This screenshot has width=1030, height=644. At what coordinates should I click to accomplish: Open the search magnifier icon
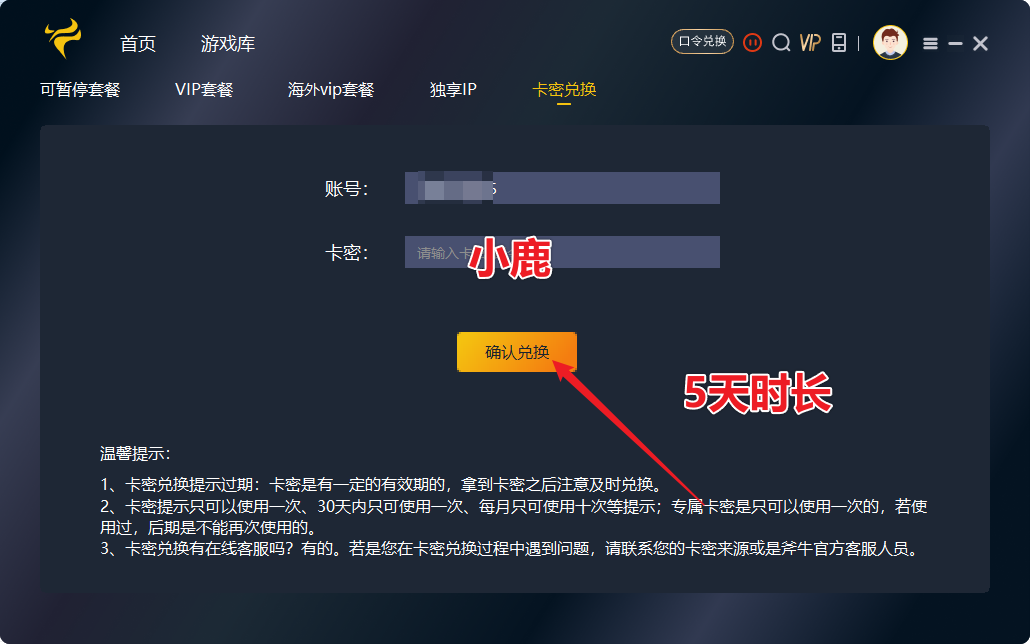[781, 43]
